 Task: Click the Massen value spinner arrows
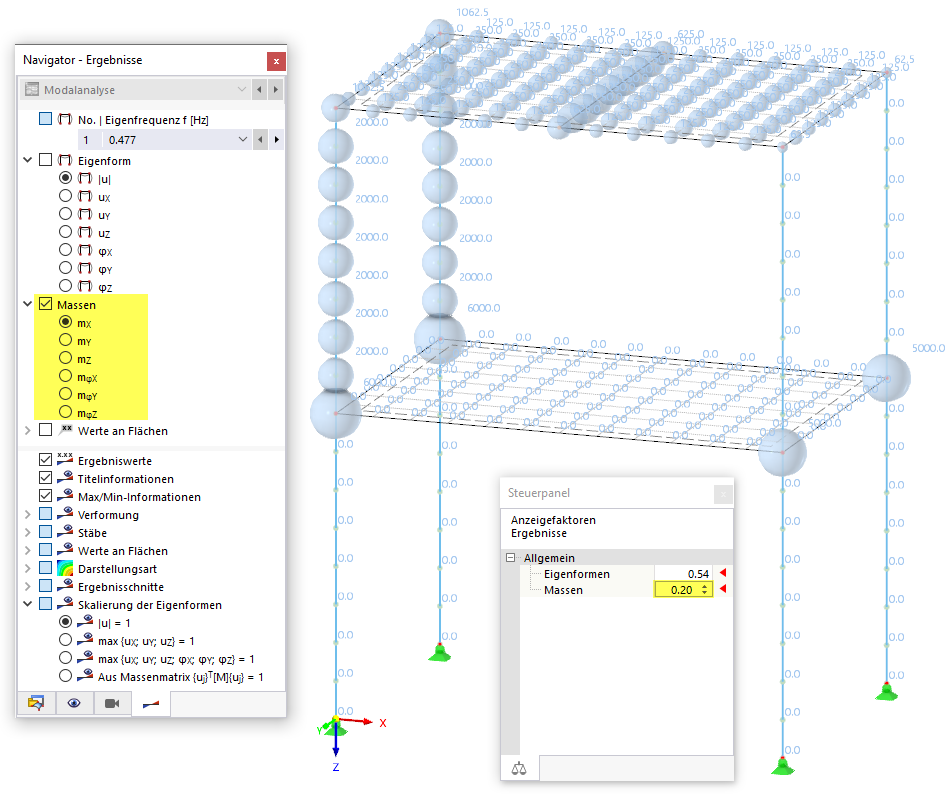(704, 590)
